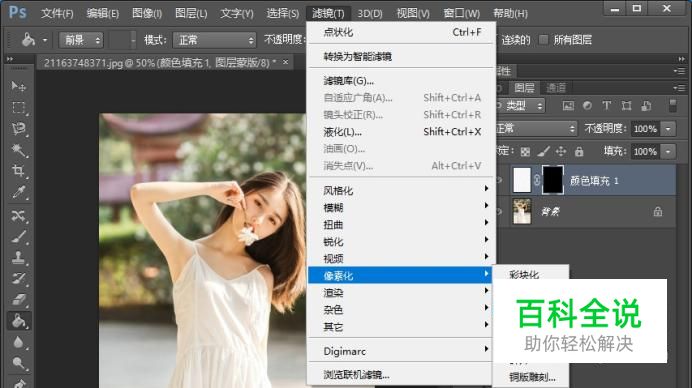Screen dimensions: 692x388
Task: Select the Blur tool
Action: pyautogui.click(x=19, y=343)
